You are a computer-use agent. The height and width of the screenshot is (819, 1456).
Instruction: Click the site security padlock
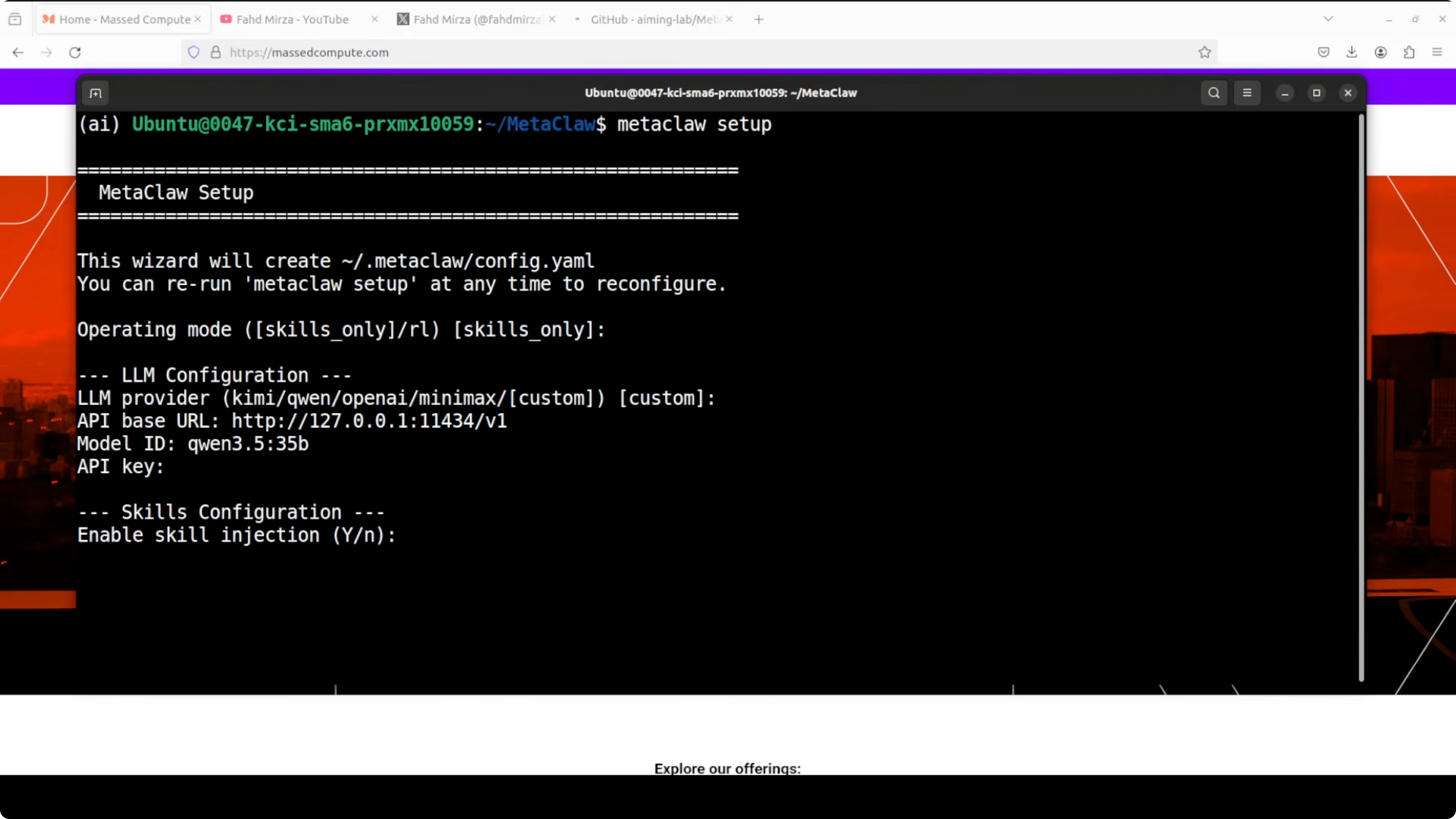pos(215,52)
